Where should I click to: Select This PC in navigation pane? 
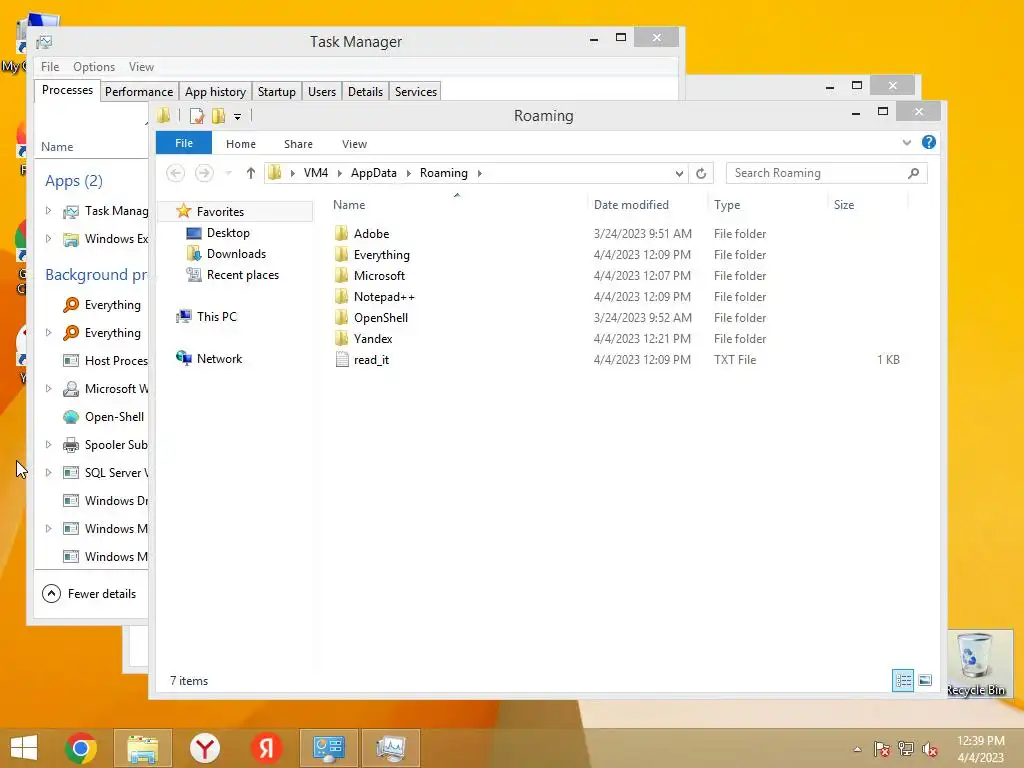(216, 317)
